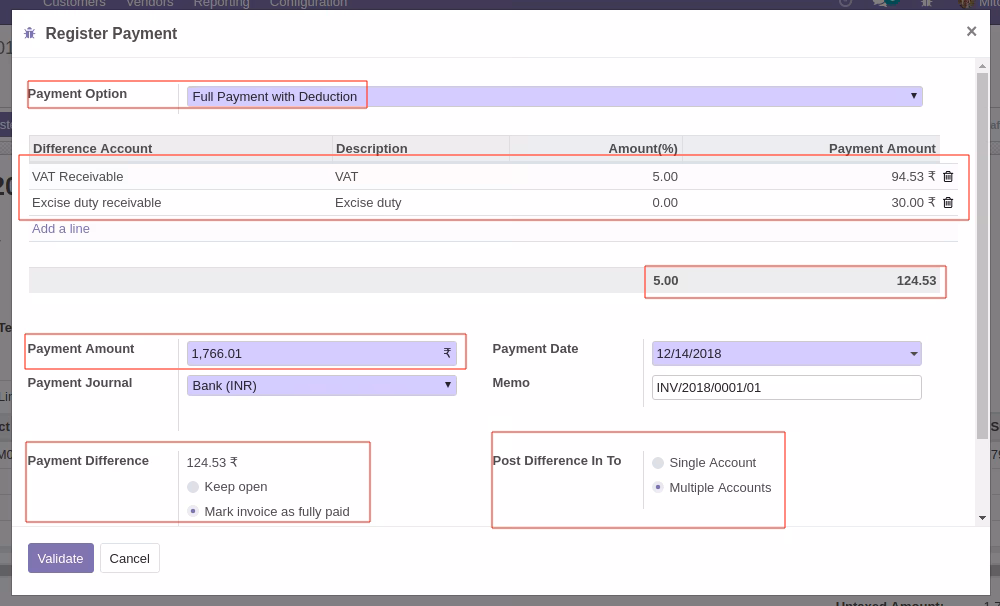
Task: Close the Register Payment dialog
Action: (971, 31)
